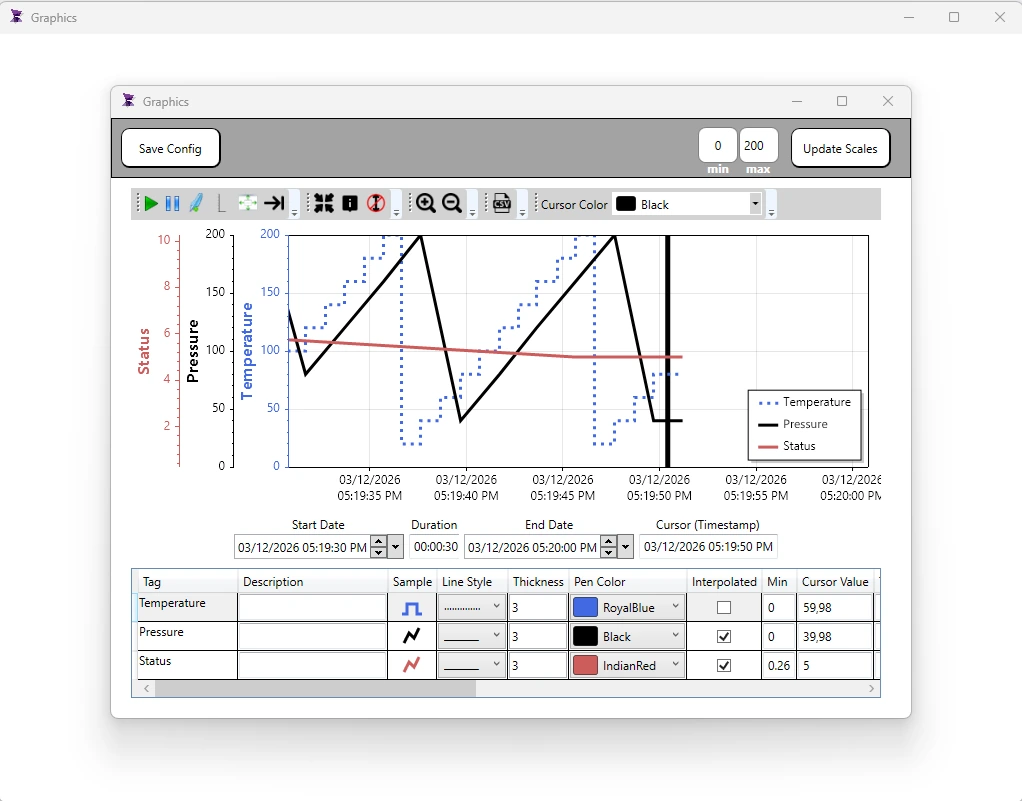Click Pressure zigzag sample icon
The width and height of the screenshot is (1022, 801).
click(412, 635)
